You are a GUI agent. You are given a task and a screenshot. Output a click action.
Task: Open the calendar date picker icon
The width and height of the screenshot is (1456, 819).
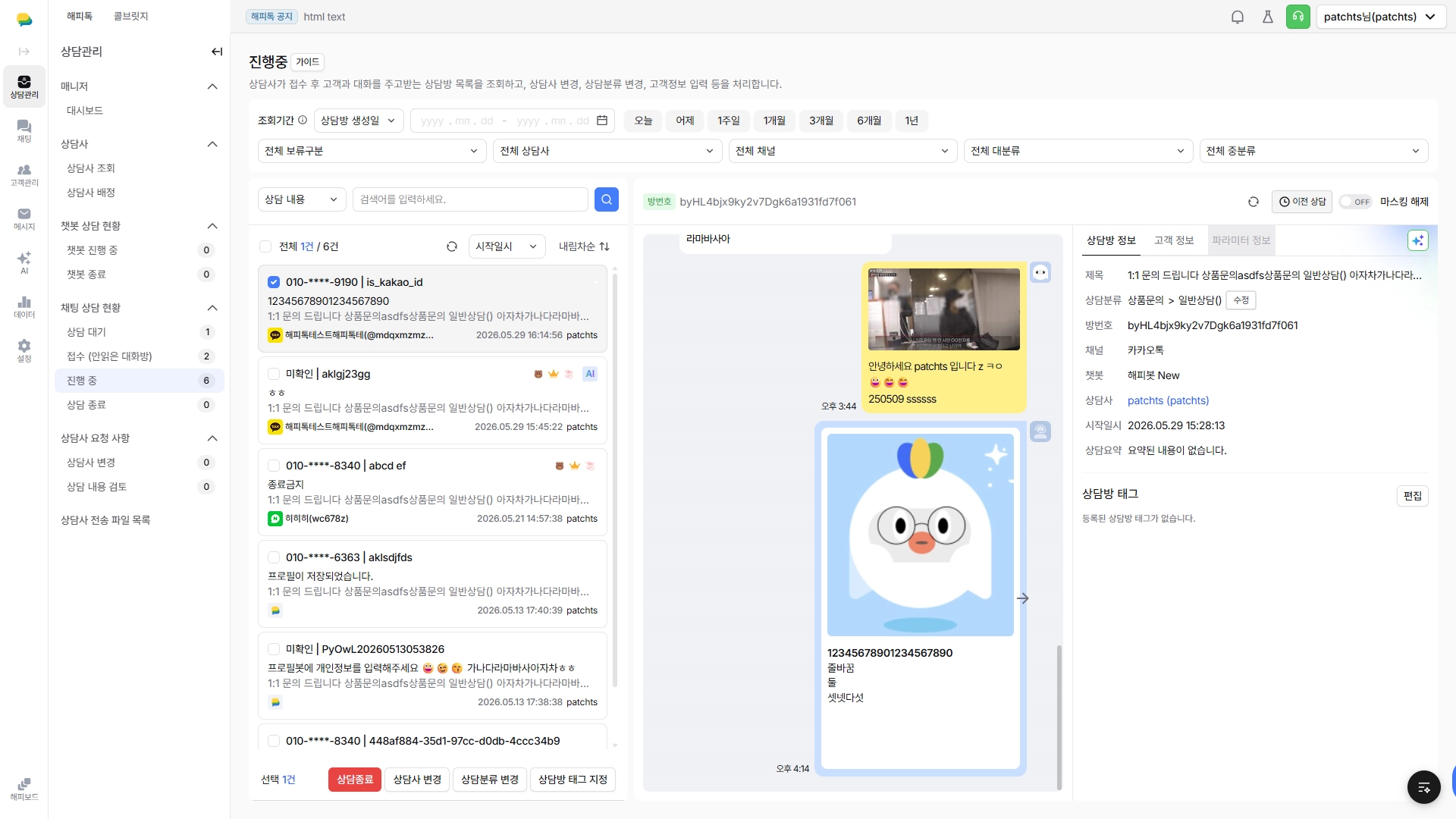click(602, 121)
